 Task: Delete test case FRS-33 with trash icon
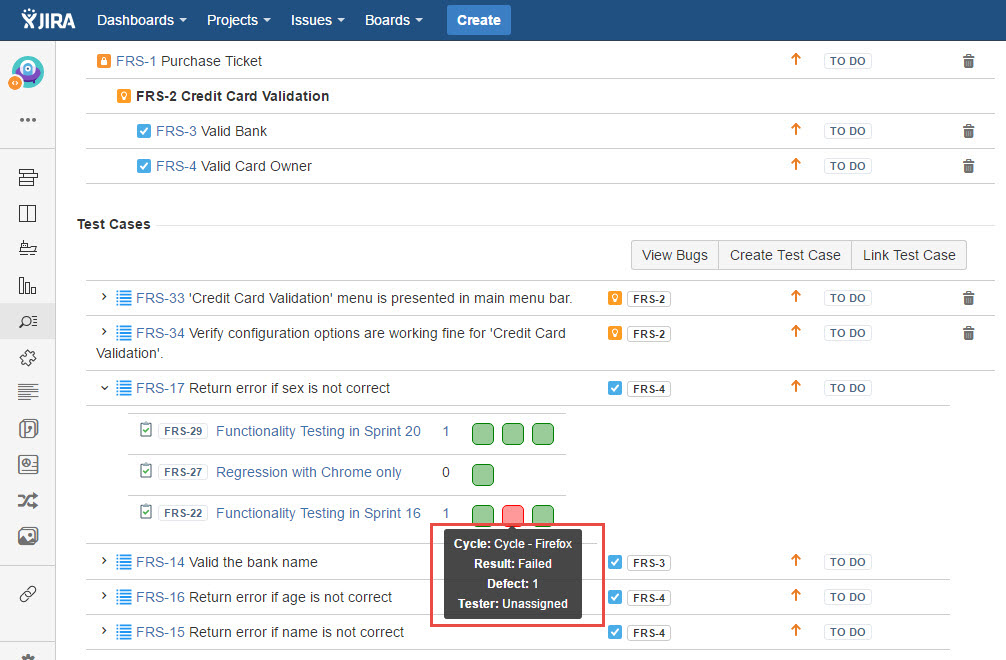pos(968,298)
